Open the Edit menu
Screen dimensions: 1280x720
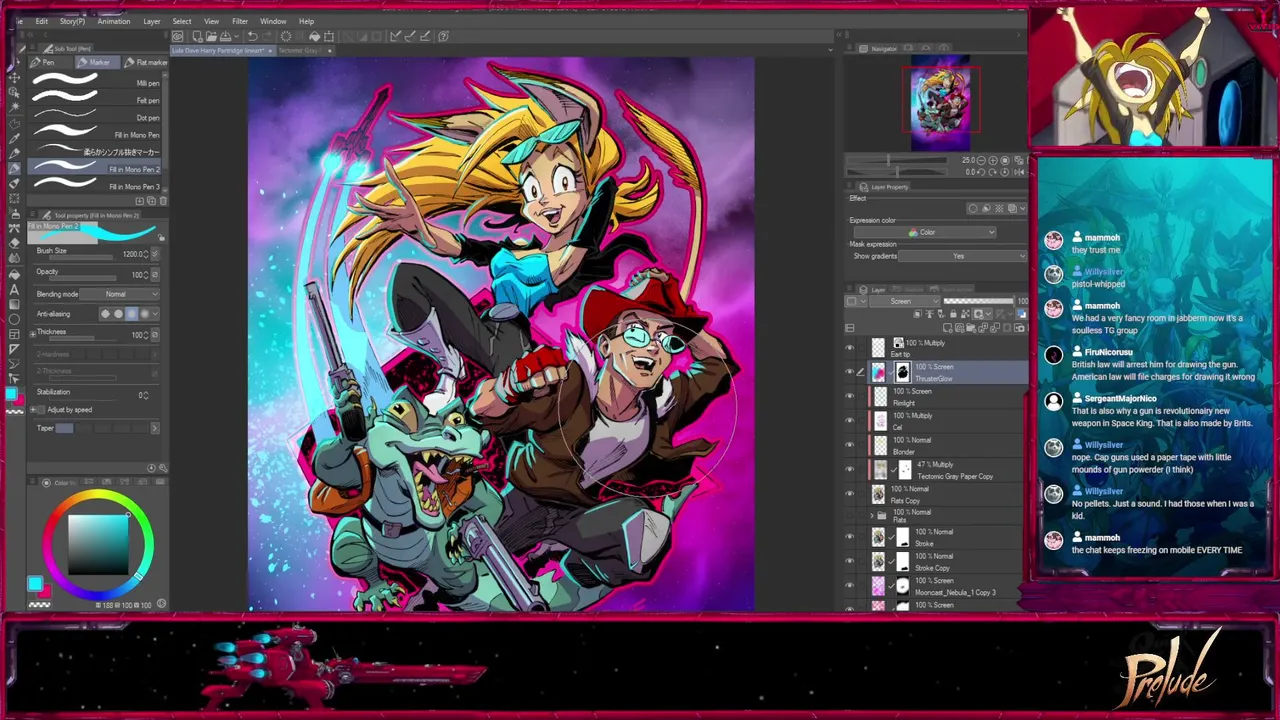(41, 21)
